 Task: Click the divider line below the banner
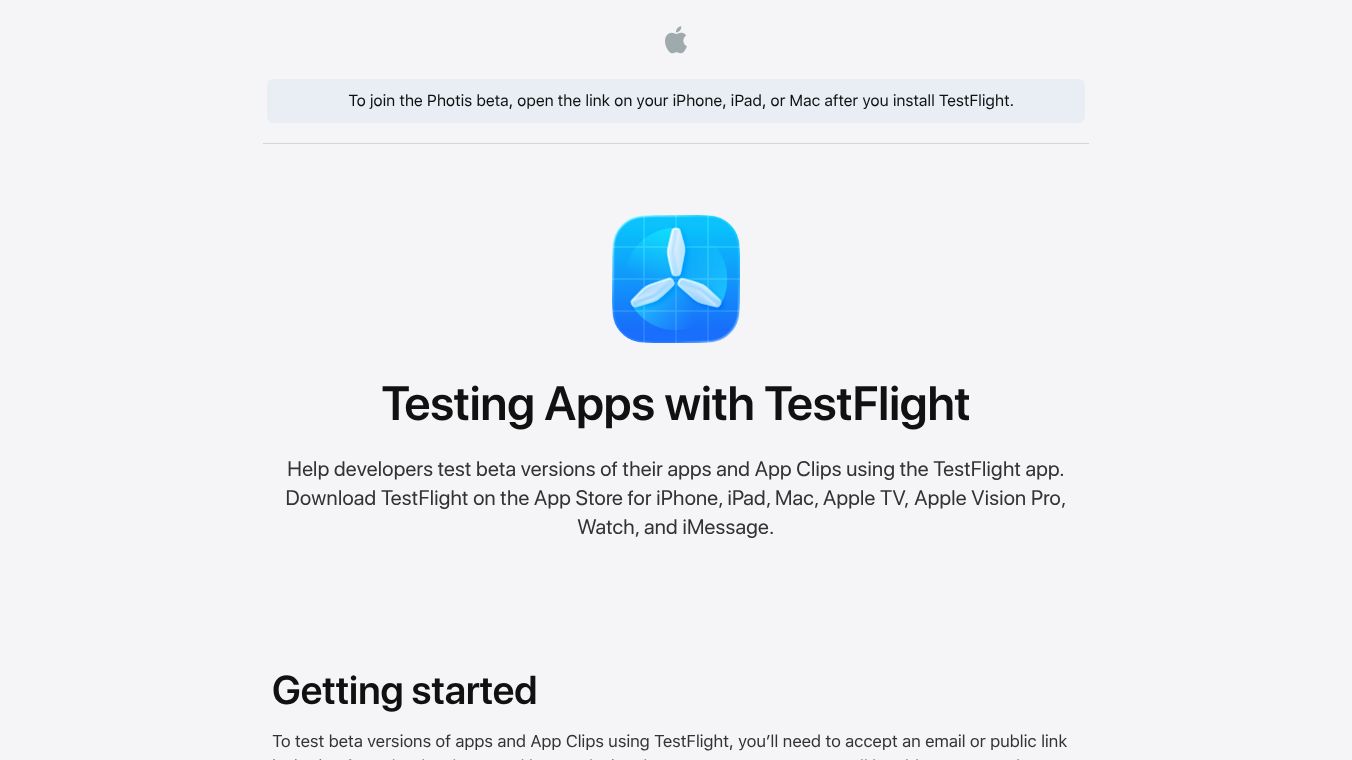(x=676, y=144)
